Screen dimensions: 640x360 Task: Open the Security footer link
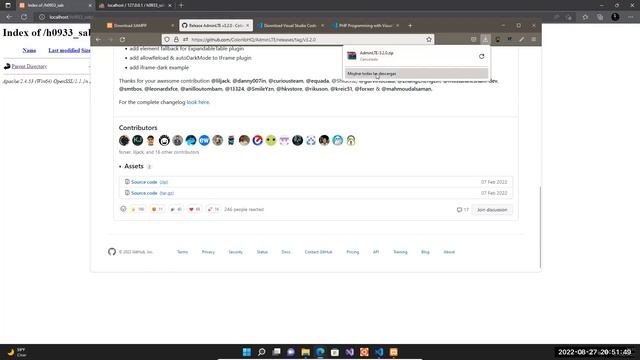point(236,252)
